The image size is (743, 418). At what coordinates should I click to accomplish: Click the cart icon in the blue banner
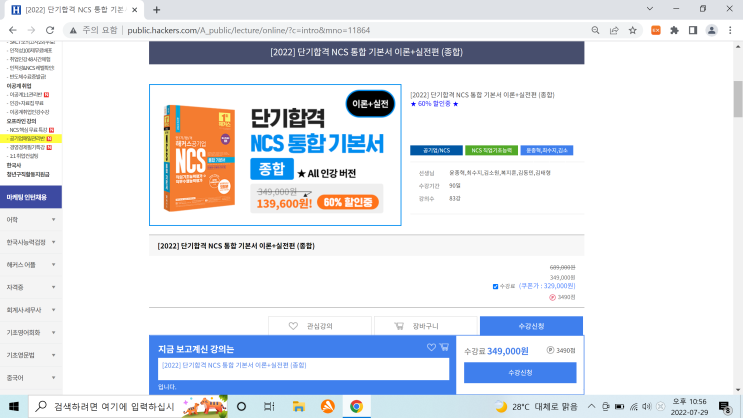click(444, 347)
